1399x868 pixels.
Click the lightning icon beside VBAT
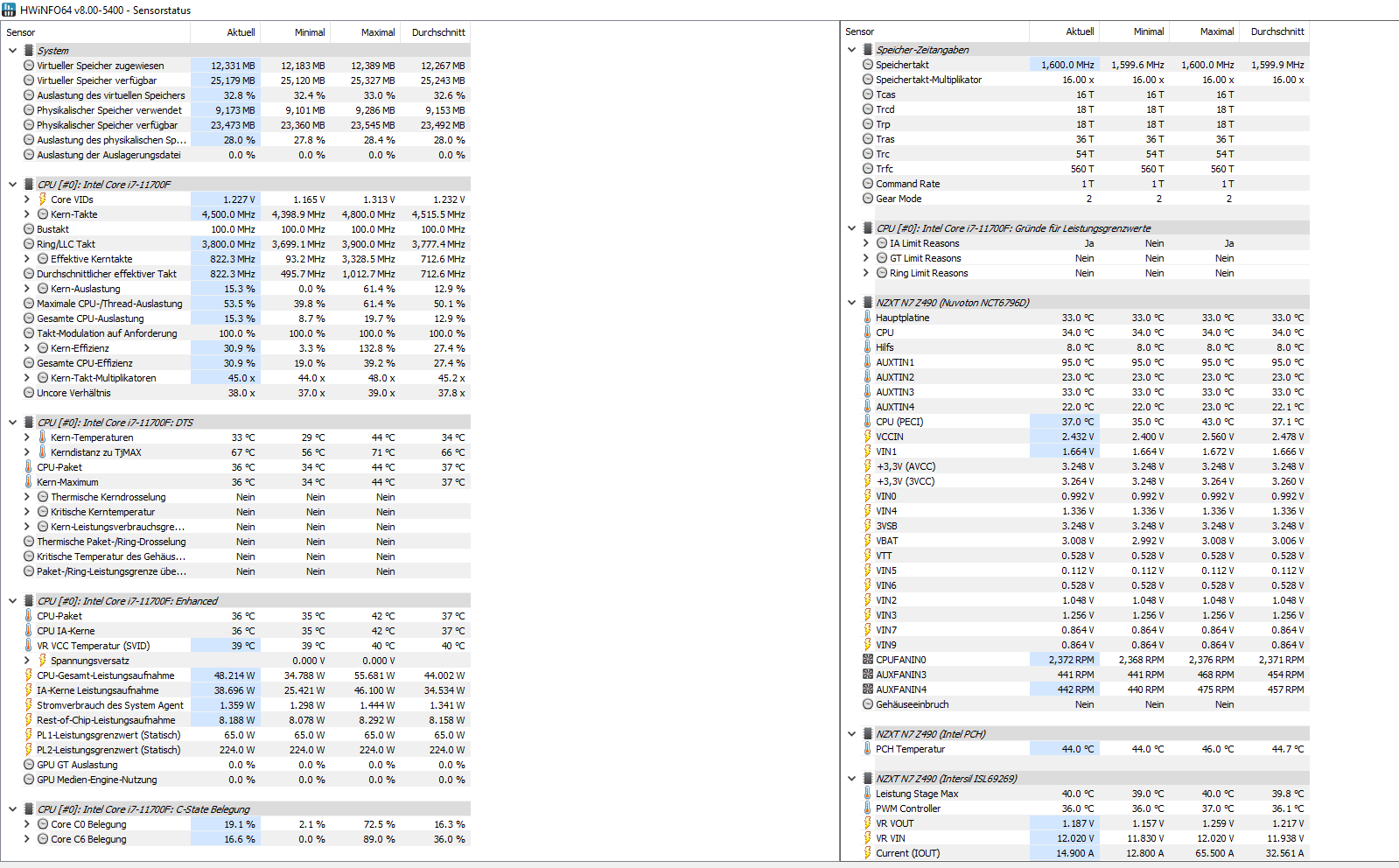(x=868, y=541)
